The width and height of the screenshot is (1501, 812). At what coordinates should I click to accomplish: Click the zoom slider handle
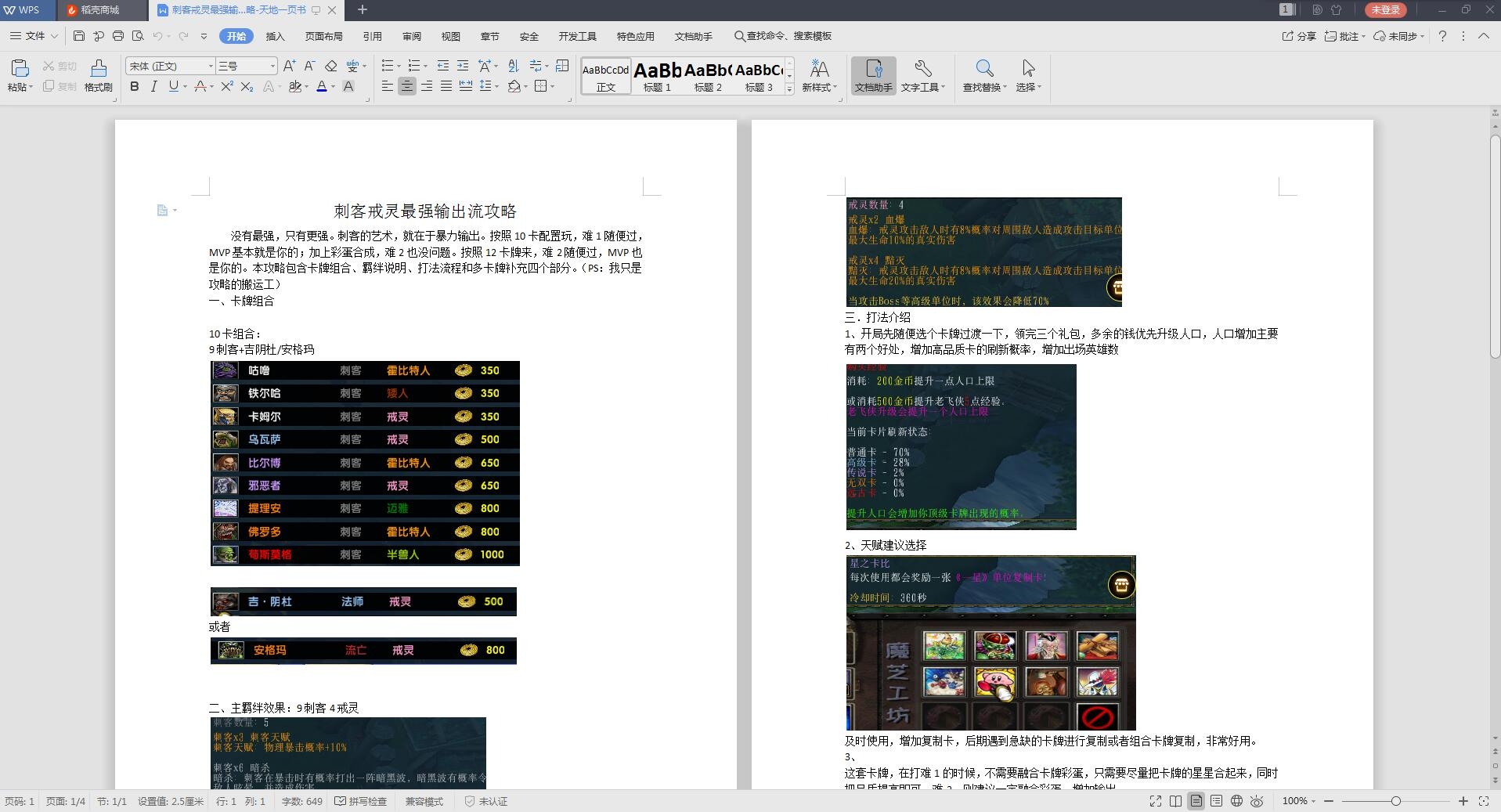[x=1396, y=801]
